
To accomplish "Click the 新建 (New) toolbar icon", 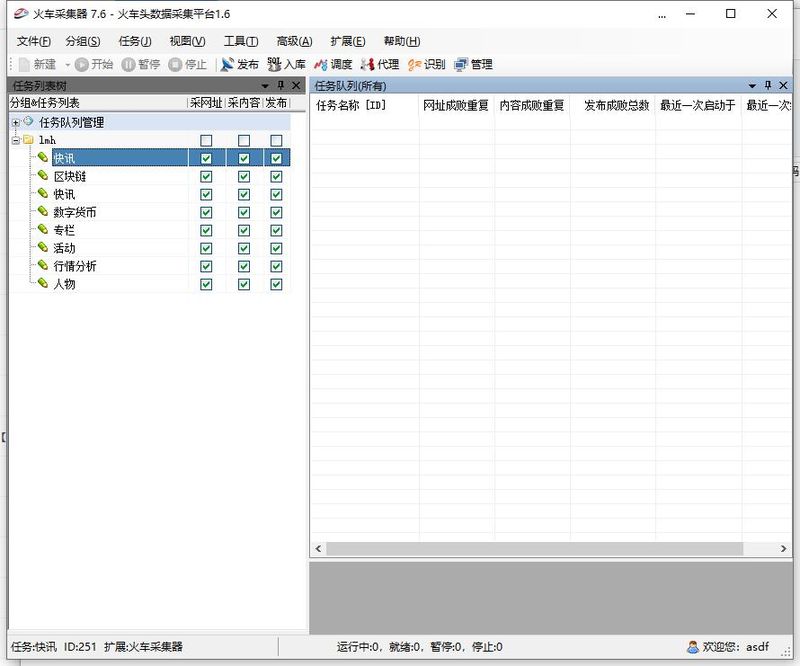I will point(24,64).
